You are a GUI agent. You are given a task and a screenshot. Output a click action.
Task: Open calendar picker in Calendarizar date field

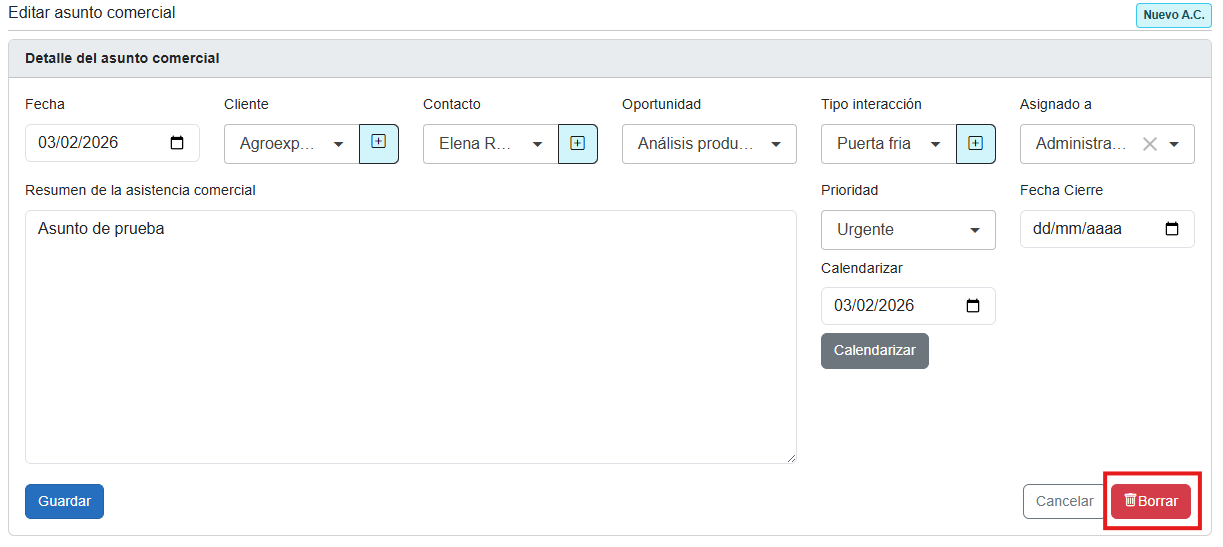click(x=973, y=306)
